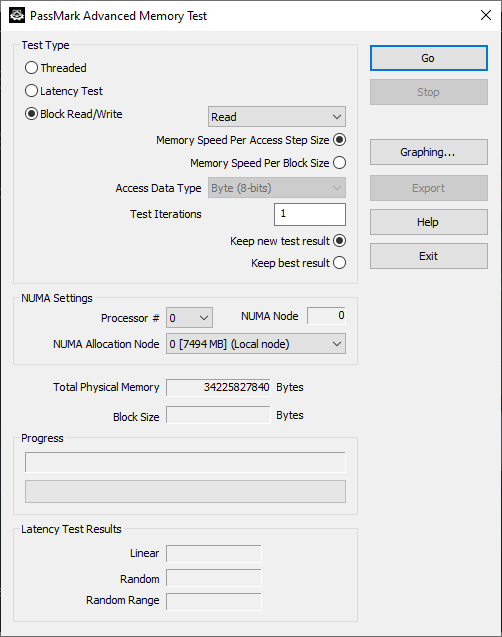Click the 'Test Type' group label

pyautogui.click(x=45, y=45)
